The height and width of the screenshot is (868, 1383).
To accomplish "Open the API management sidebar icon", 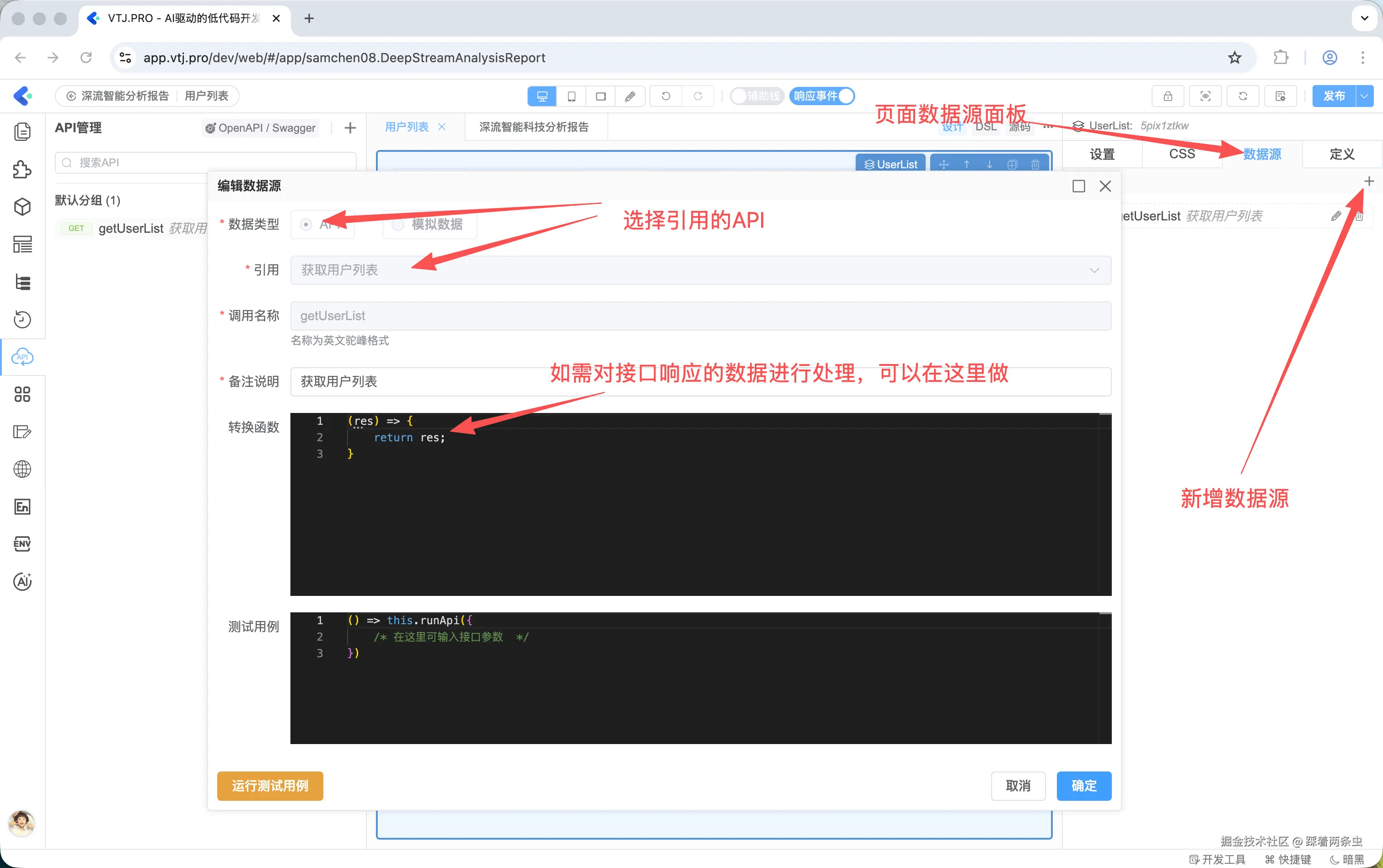I will [x=22, y=357].
